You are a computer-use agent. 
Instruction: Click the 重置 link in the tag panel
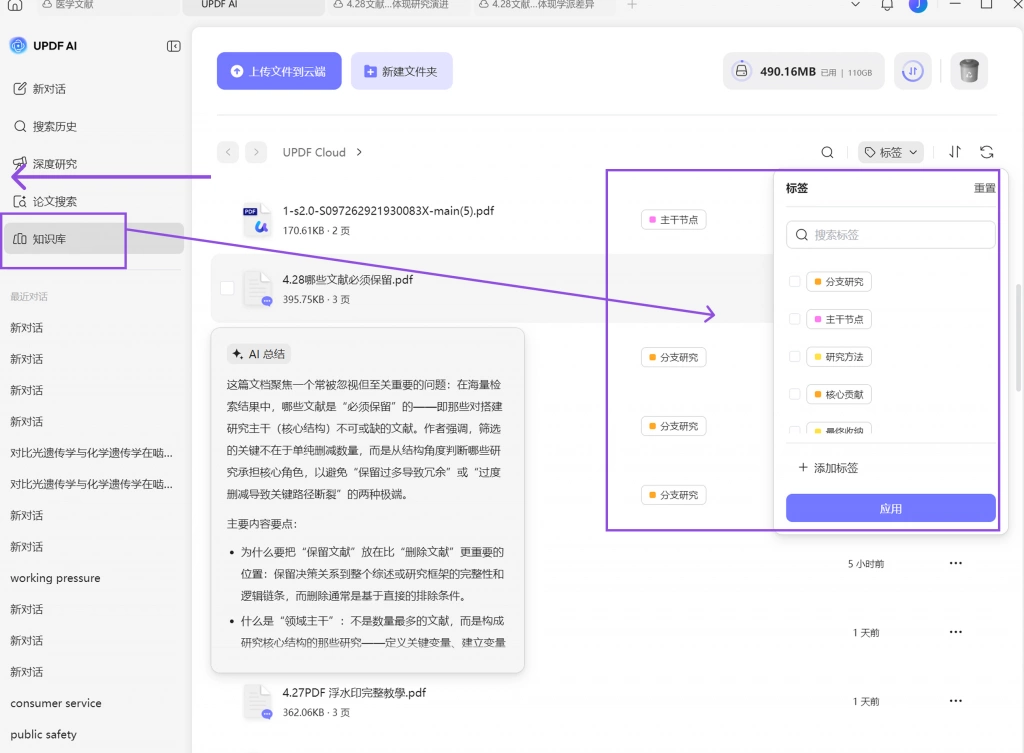tap(985, 188)
